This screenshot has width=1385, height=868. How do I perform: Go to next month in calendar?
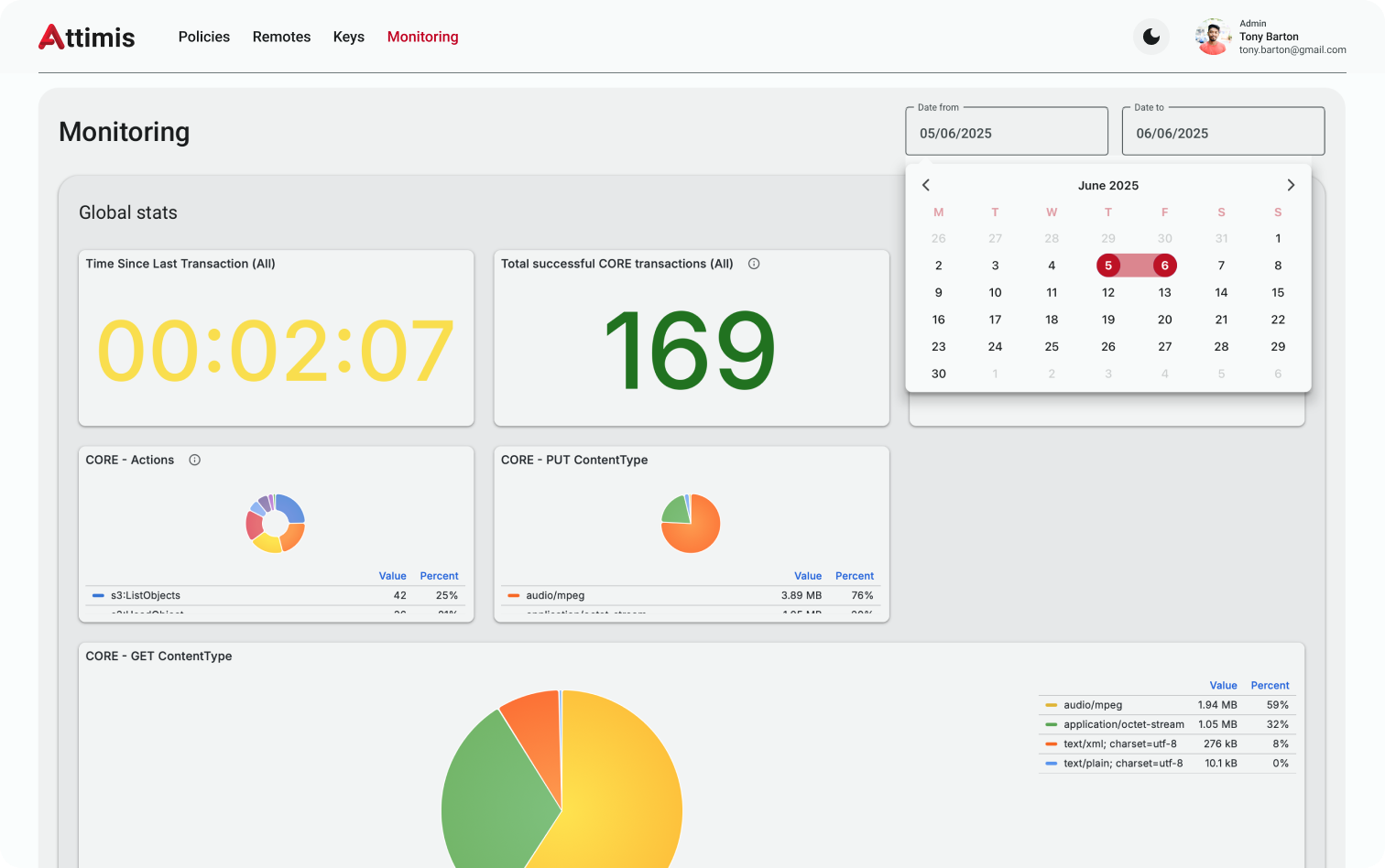point(1291,185)
